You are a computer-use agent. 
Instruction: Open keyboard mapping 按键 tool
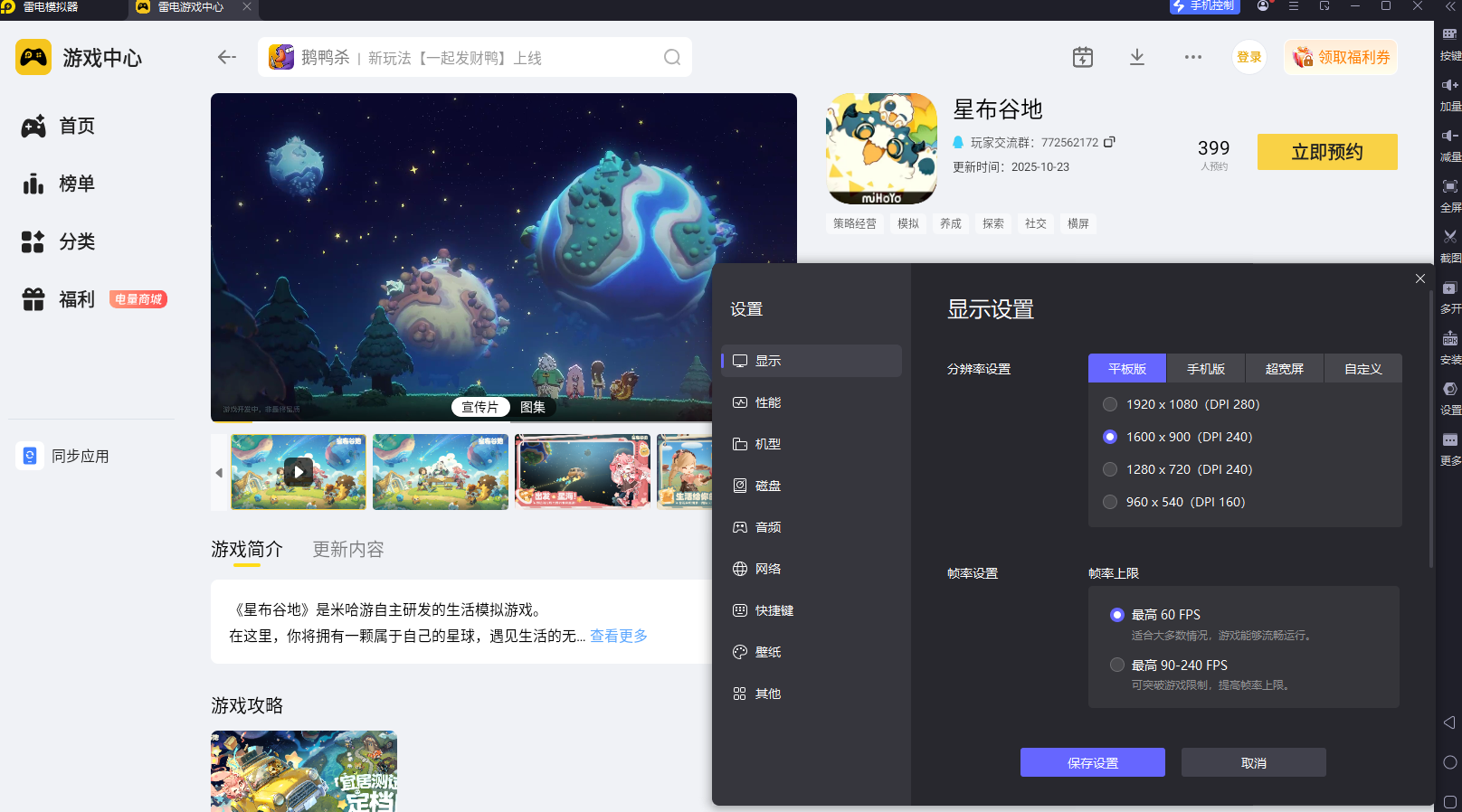1450,42
